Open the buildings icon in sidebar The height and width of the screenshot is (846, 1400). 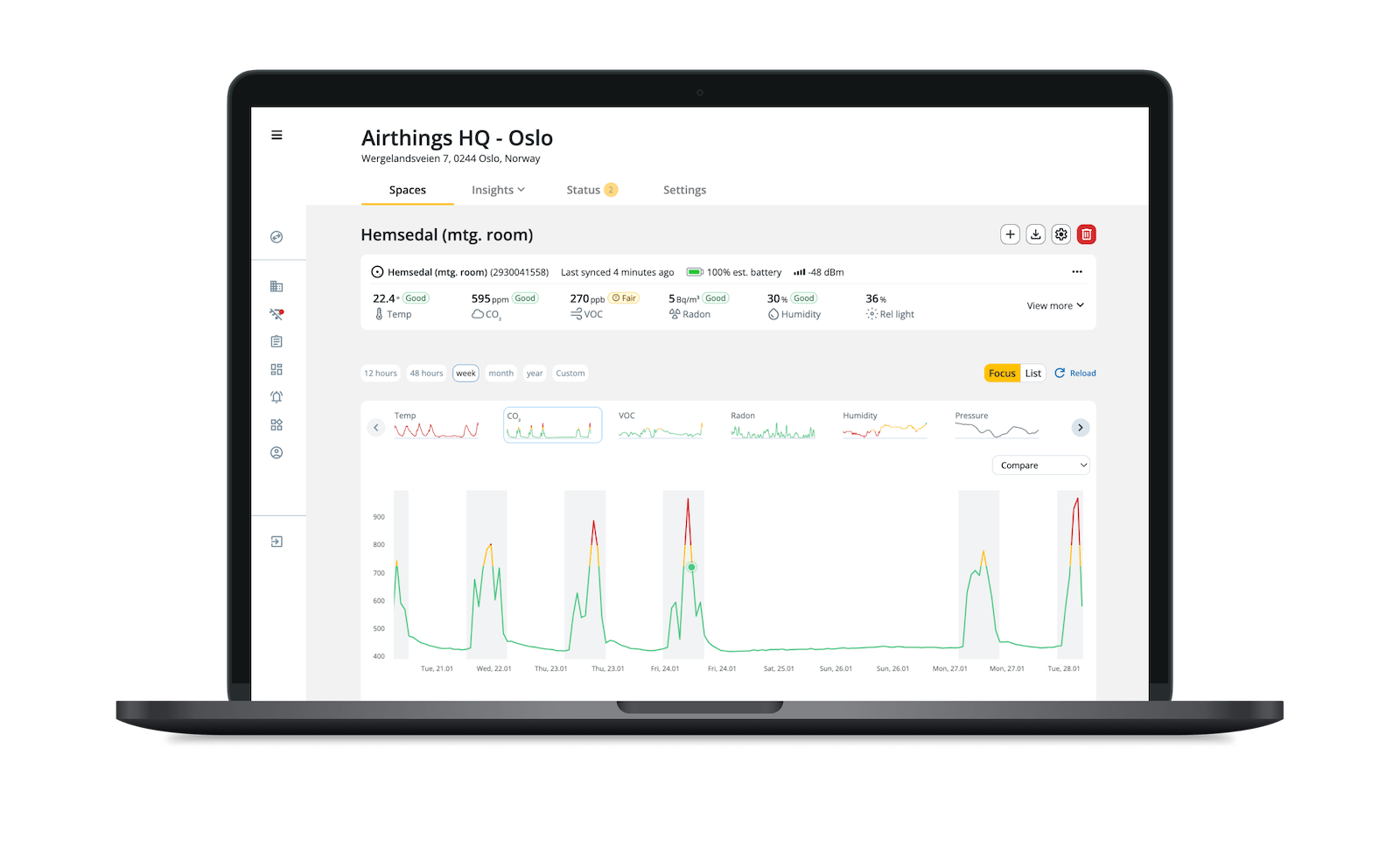point(276,286)
